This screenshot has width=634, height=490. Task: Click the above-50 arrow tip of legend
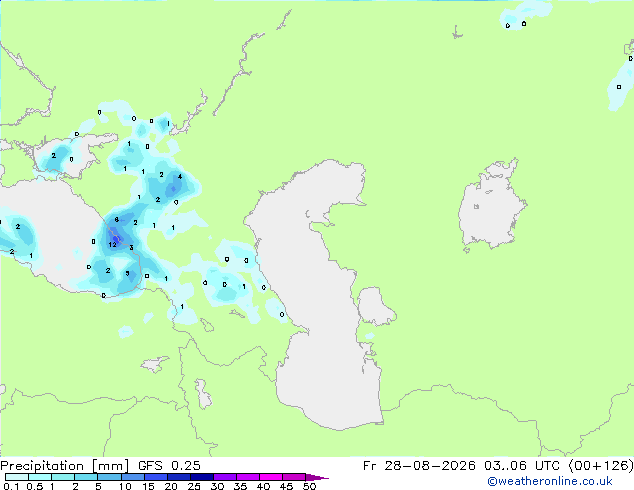click(x=317, y=477)
